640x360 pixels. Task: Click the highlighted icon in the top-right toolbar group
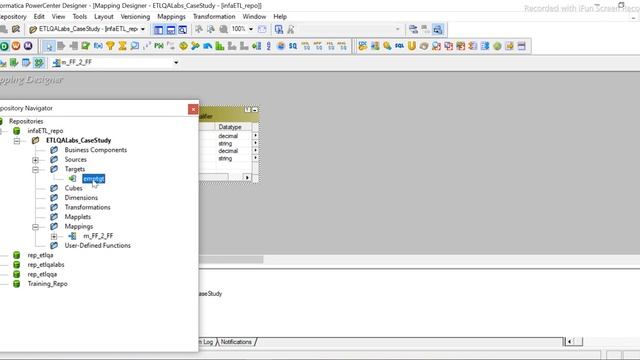438,29
